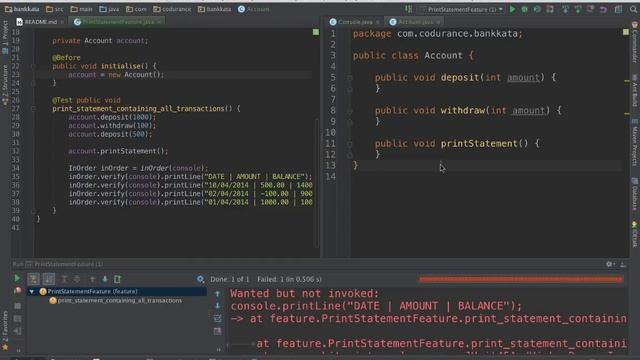
Task: Fold the withdraw method in Account.java gutter
Action: [350, 111]
